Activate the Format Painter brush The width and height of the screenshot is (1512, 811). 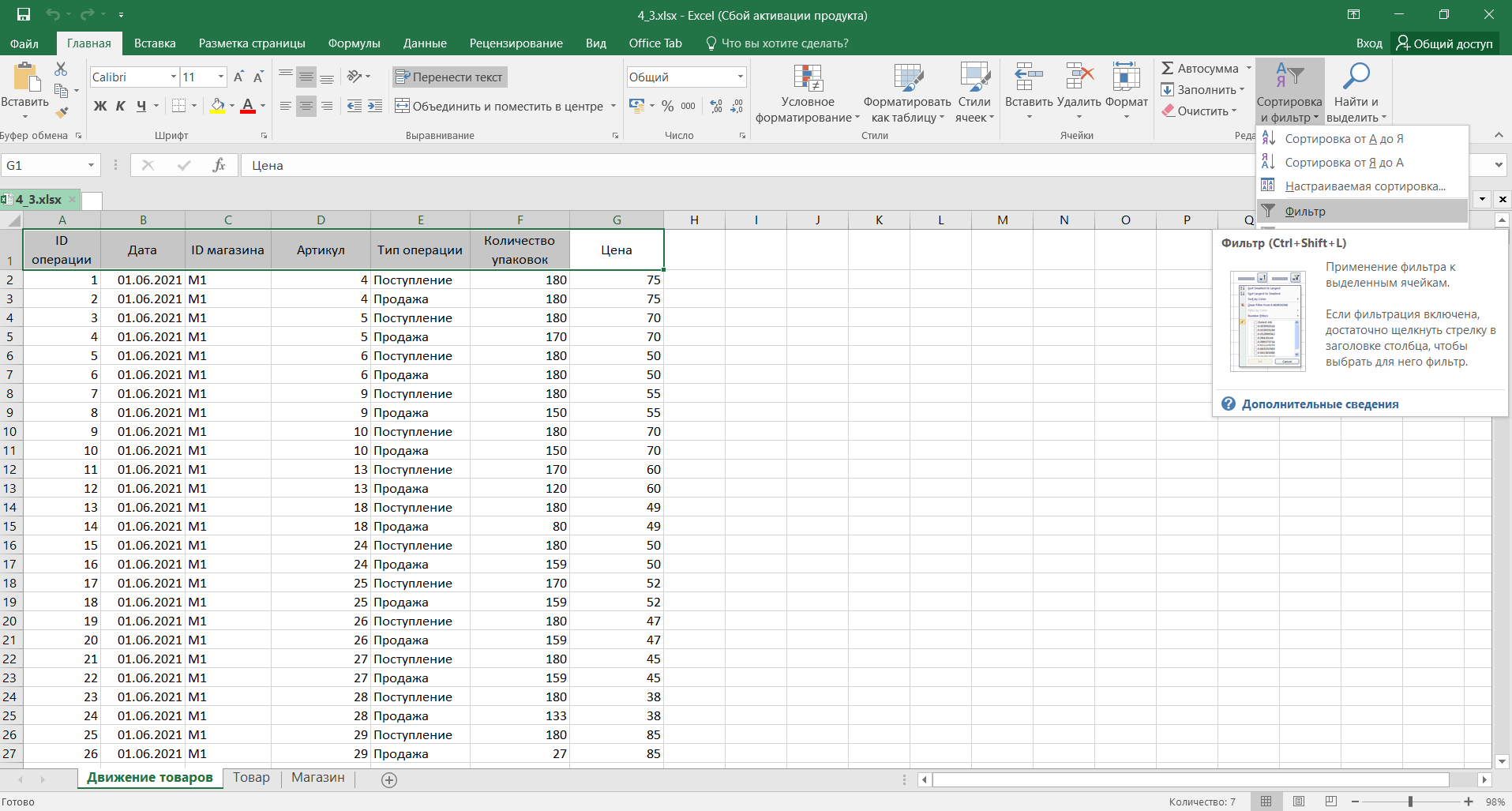(x=61, y=112)
